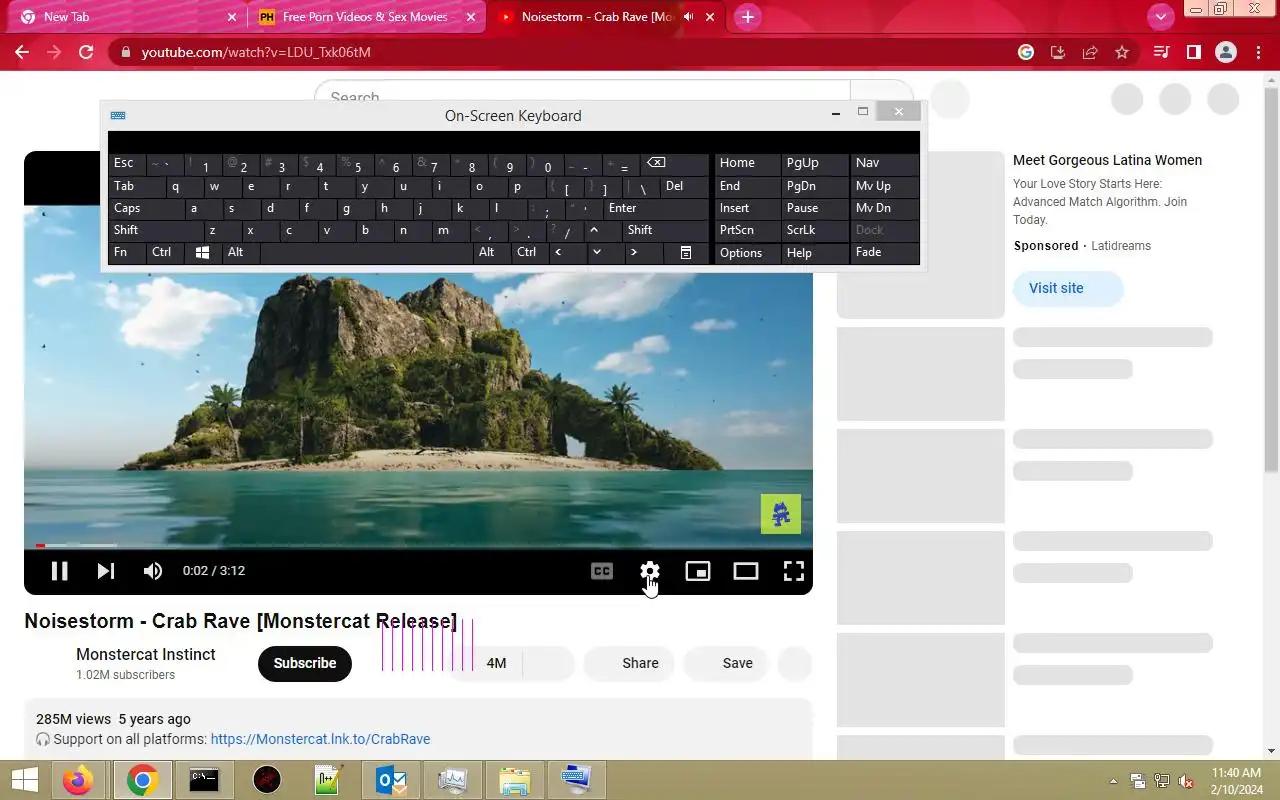Viewport: 1280px width, 800px height.
Task: Toggle the left Shift key on the keyboard
Action: 156,230
